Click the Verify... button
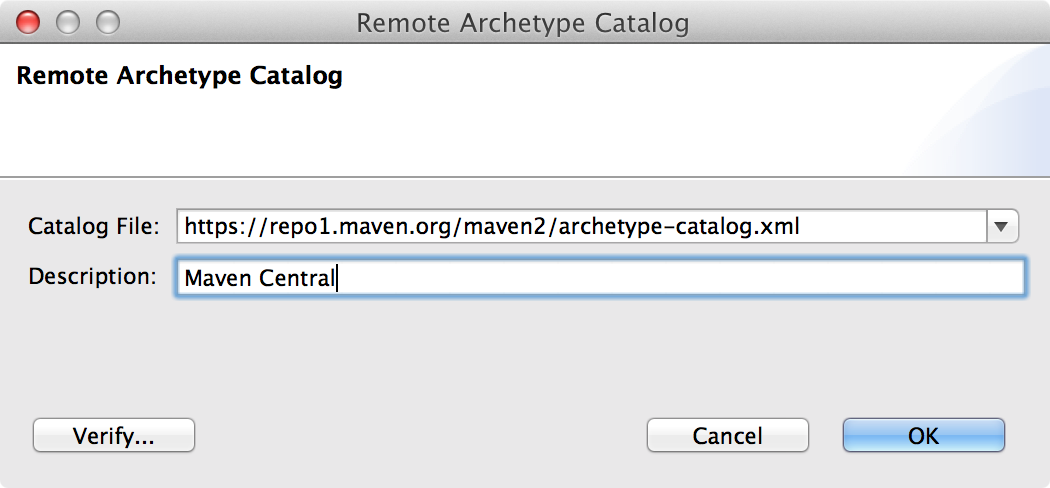This screenshot has width=1050, height=488. click(113, 436)
